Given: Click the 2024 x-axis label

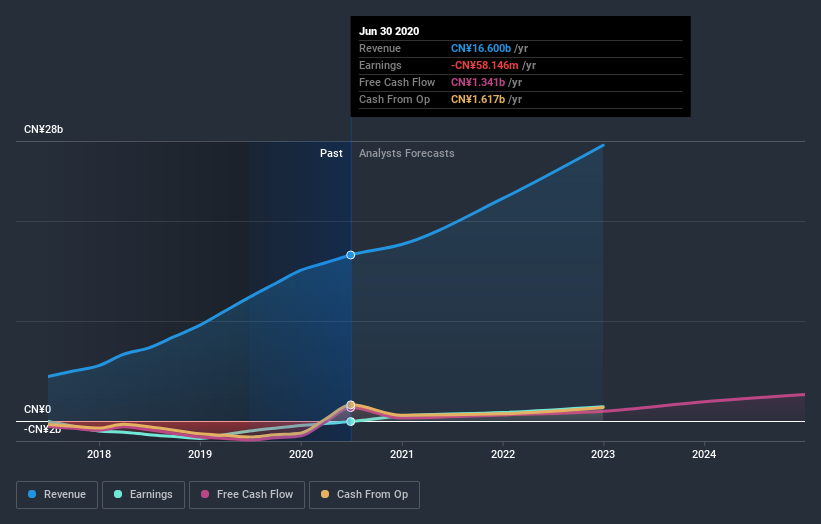Looking at the screenshot, I should [704, 454].
